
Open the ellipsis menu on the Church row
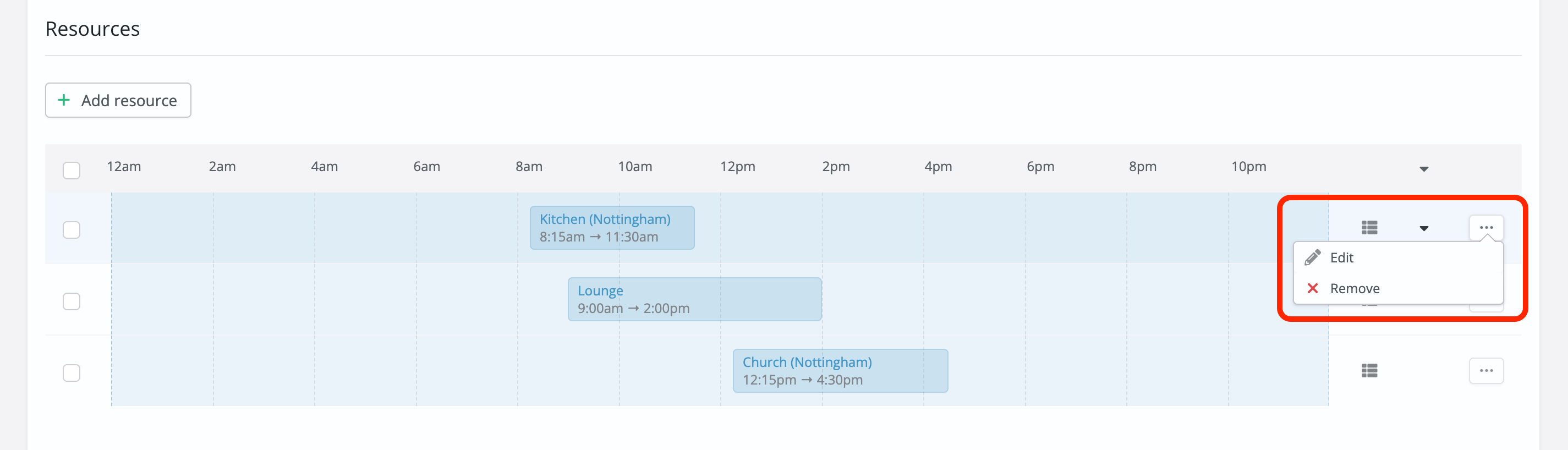coord(1487,370)
